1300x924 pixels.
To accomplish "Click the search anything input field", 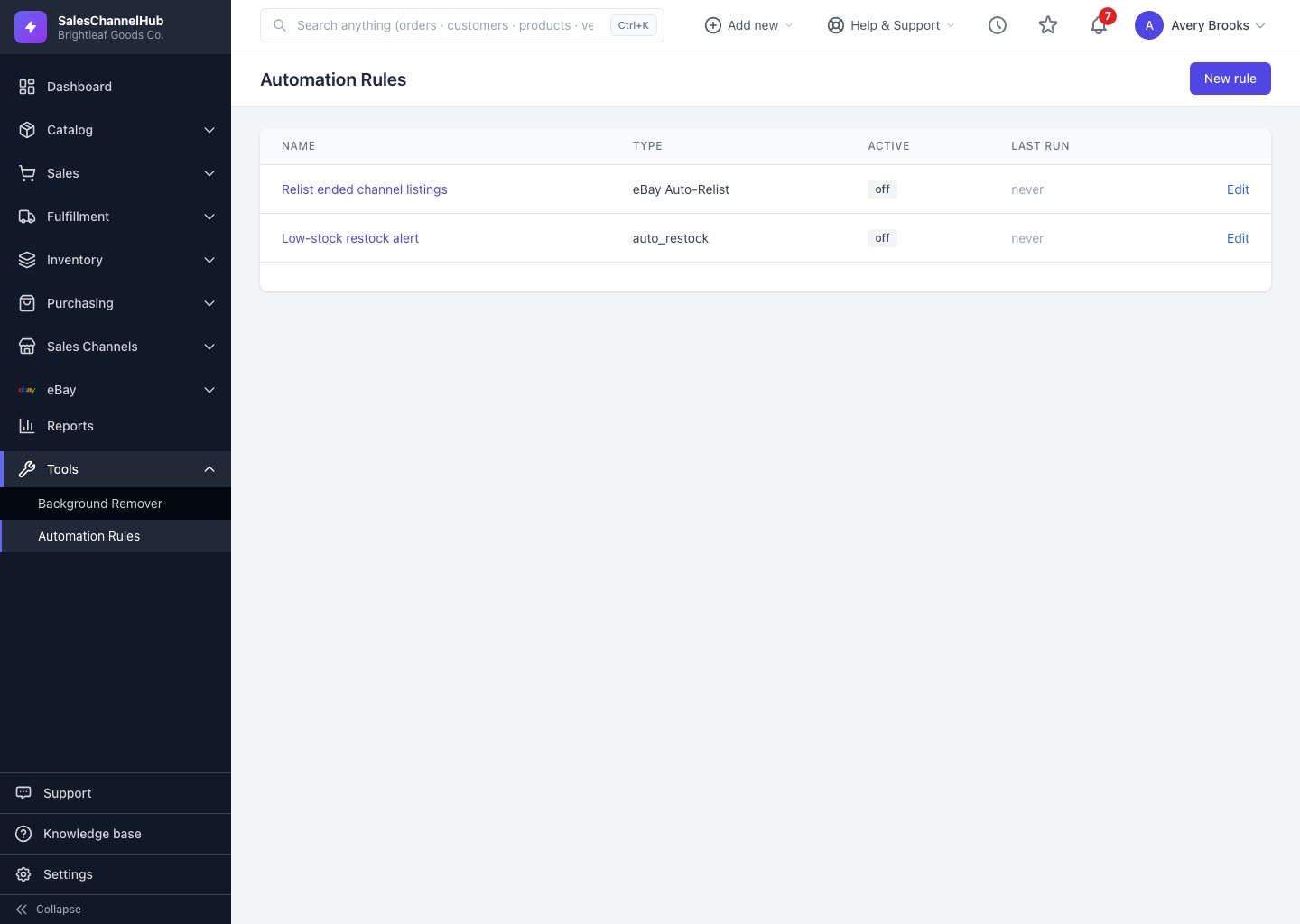I will click(x=462, y=25).
